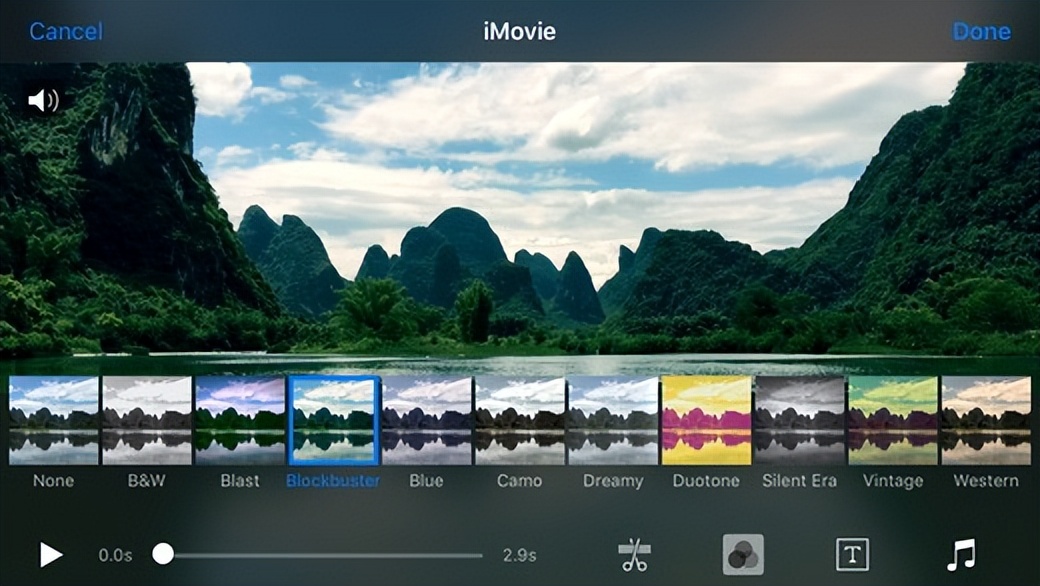Click the 0.0s current time readout
Screen dimensions: 1040x586
coord(115,555)
